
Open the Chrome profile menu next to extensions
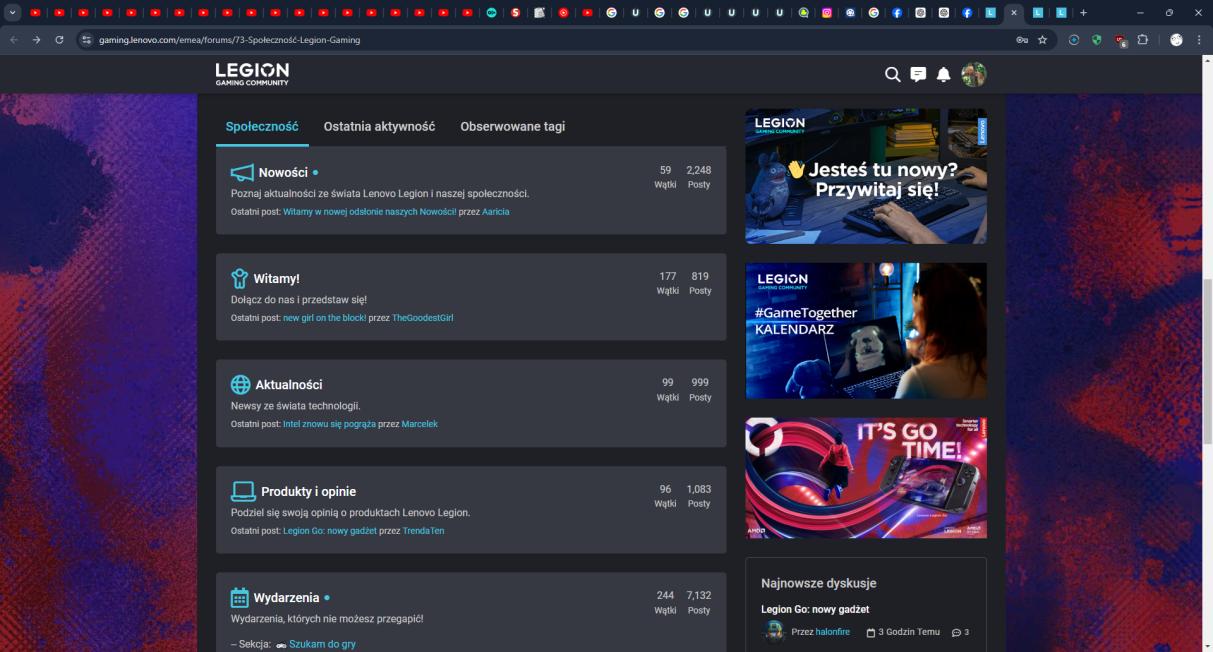coord(1174,42)
